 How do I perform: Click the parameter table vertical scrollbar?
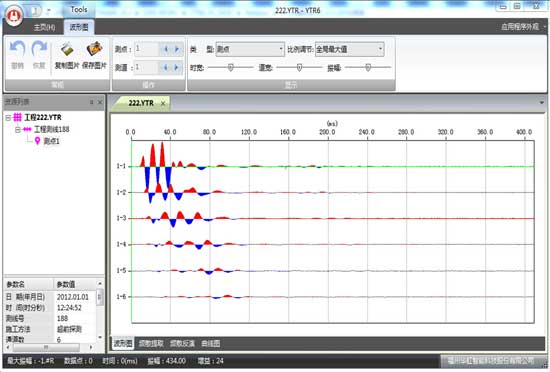click(100, 310)
